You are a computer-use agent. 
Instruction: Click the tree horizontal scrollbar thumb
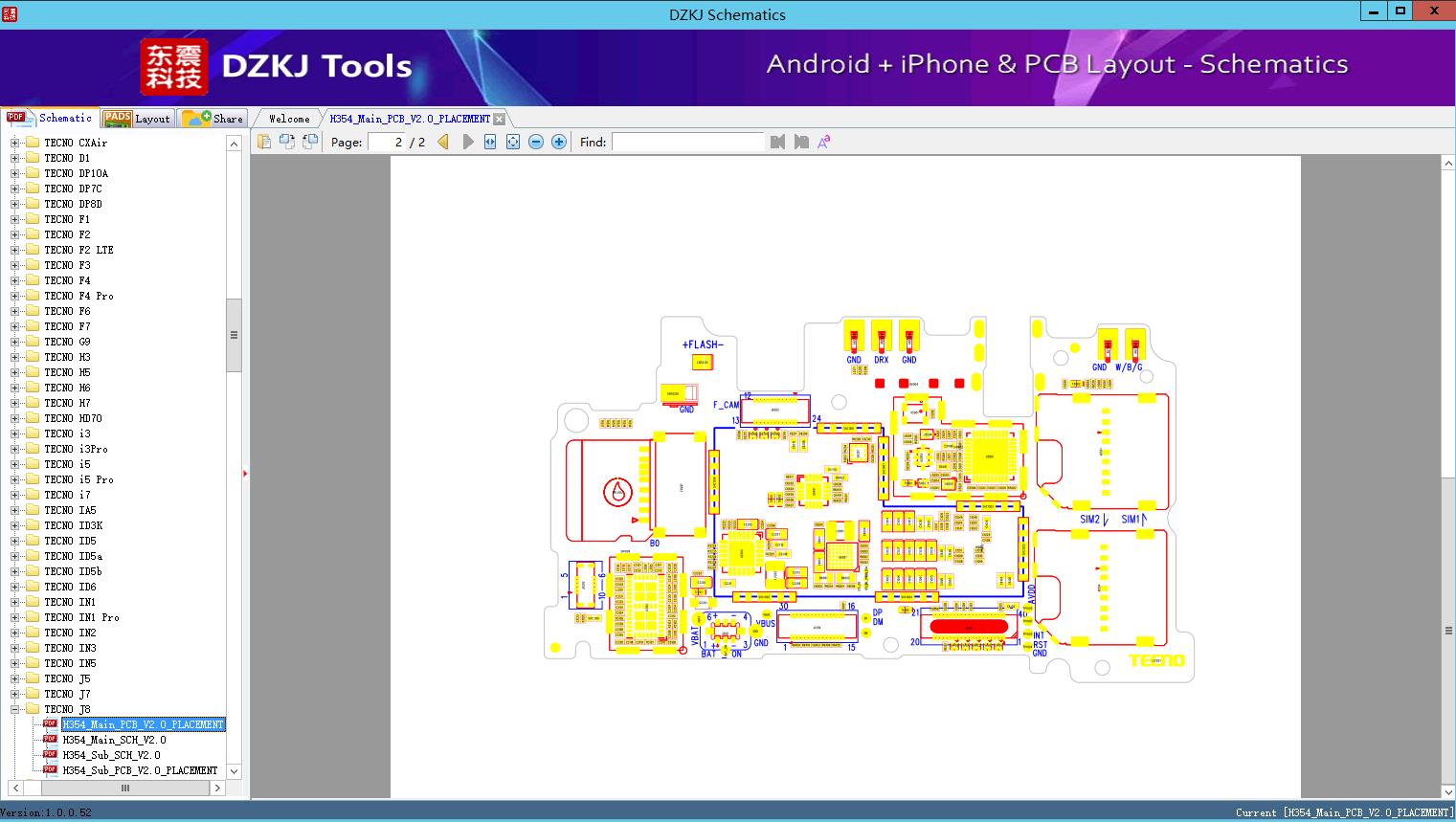(124, 789)
